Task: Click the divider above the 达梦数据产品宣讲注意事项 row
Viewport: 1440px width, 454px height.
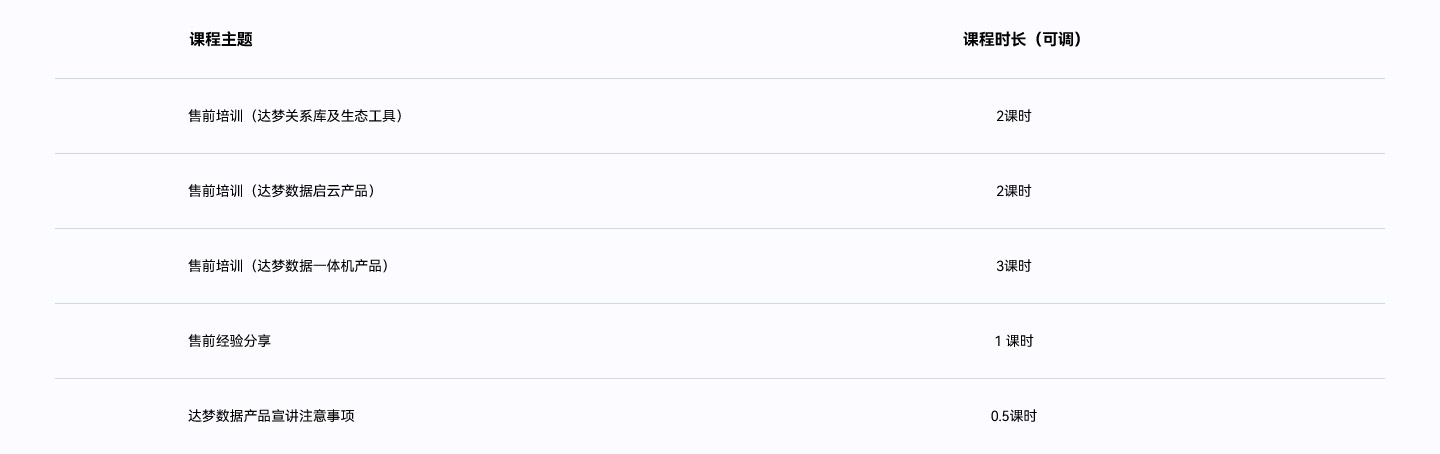Action: (720, 378)
